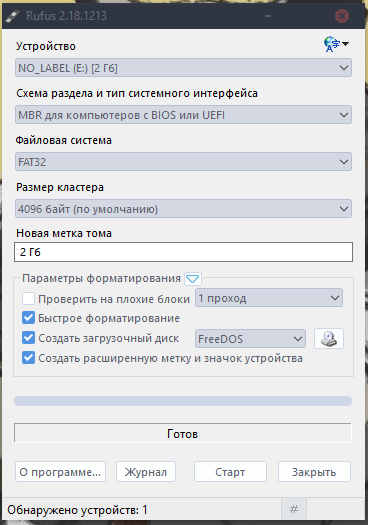Open the FreeDOS boot type dropdown
The width and height of the screenshot is (368, 525).
(x=250, y=339)
